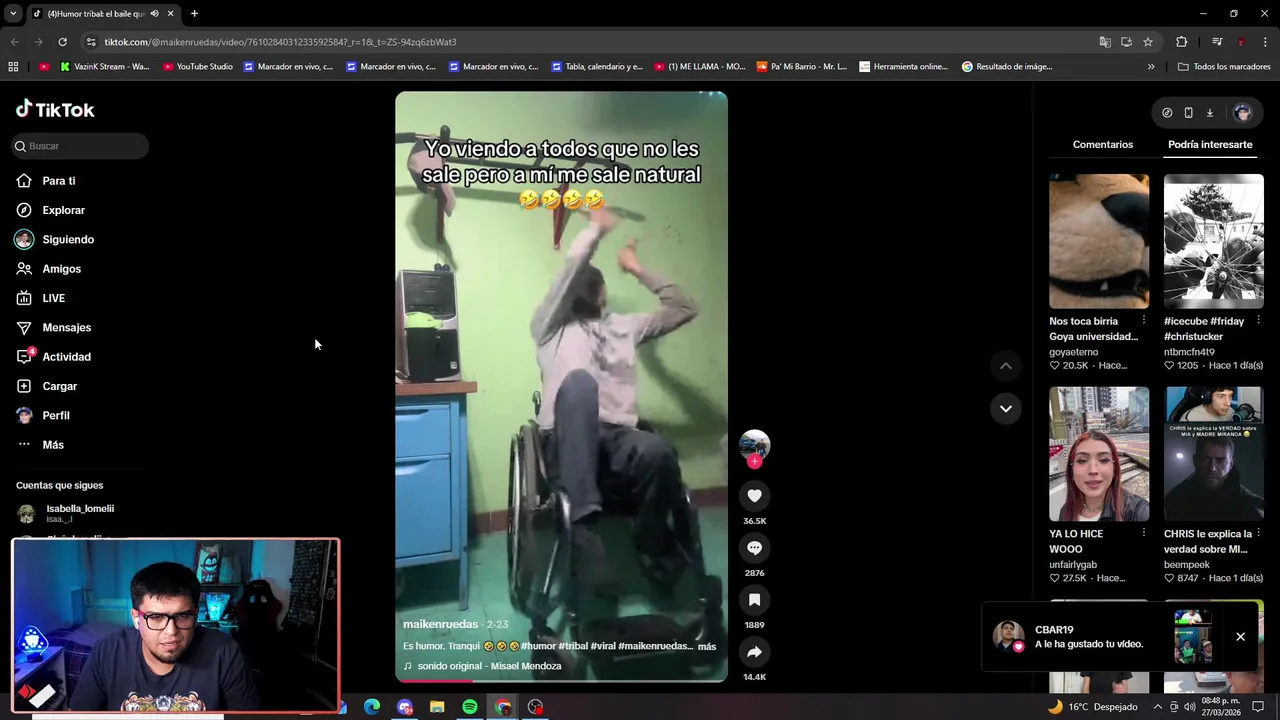
Task: Open YouTube Studio bookmark
Action: (198, 67)
